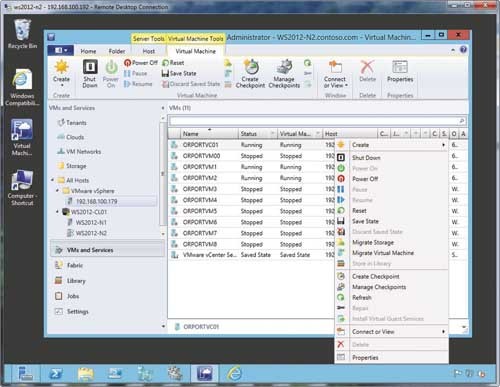The width and height of the screenshot is (500, 387).
Task: Select WS2012-N1 host in tree
Action: coord(87,222)
